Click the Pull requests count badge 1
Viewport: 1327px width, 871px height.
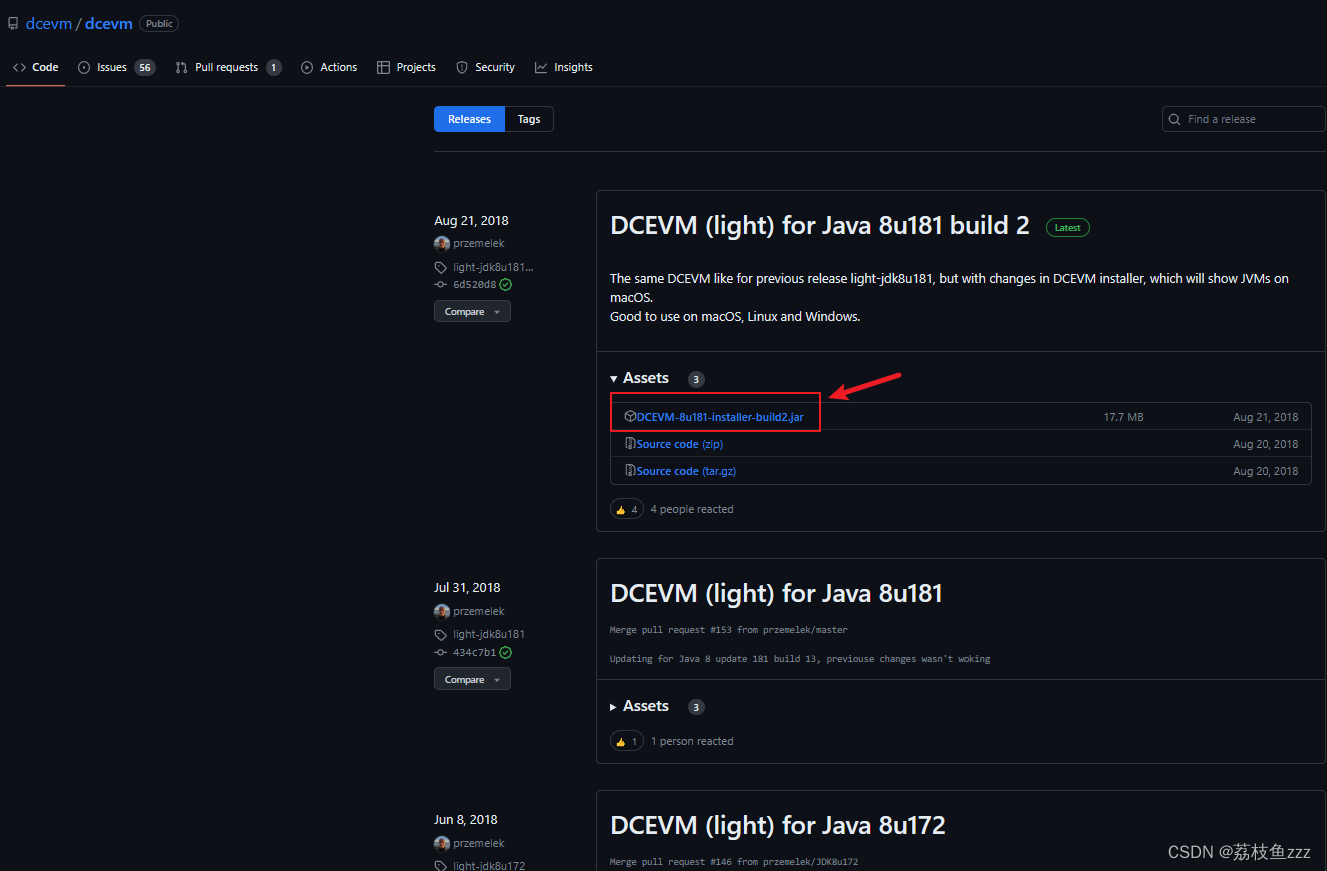tap(274, 67)
